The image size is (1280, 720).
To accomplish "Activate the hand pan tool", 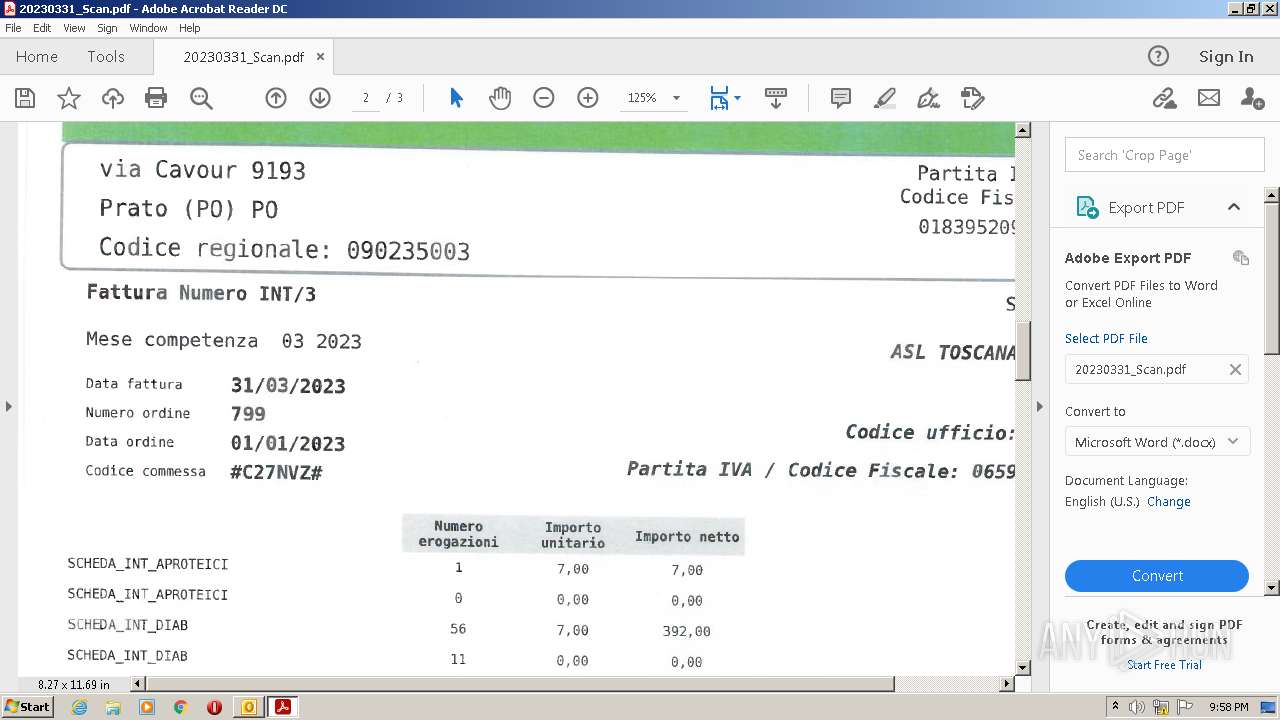I will coord(500,98).
